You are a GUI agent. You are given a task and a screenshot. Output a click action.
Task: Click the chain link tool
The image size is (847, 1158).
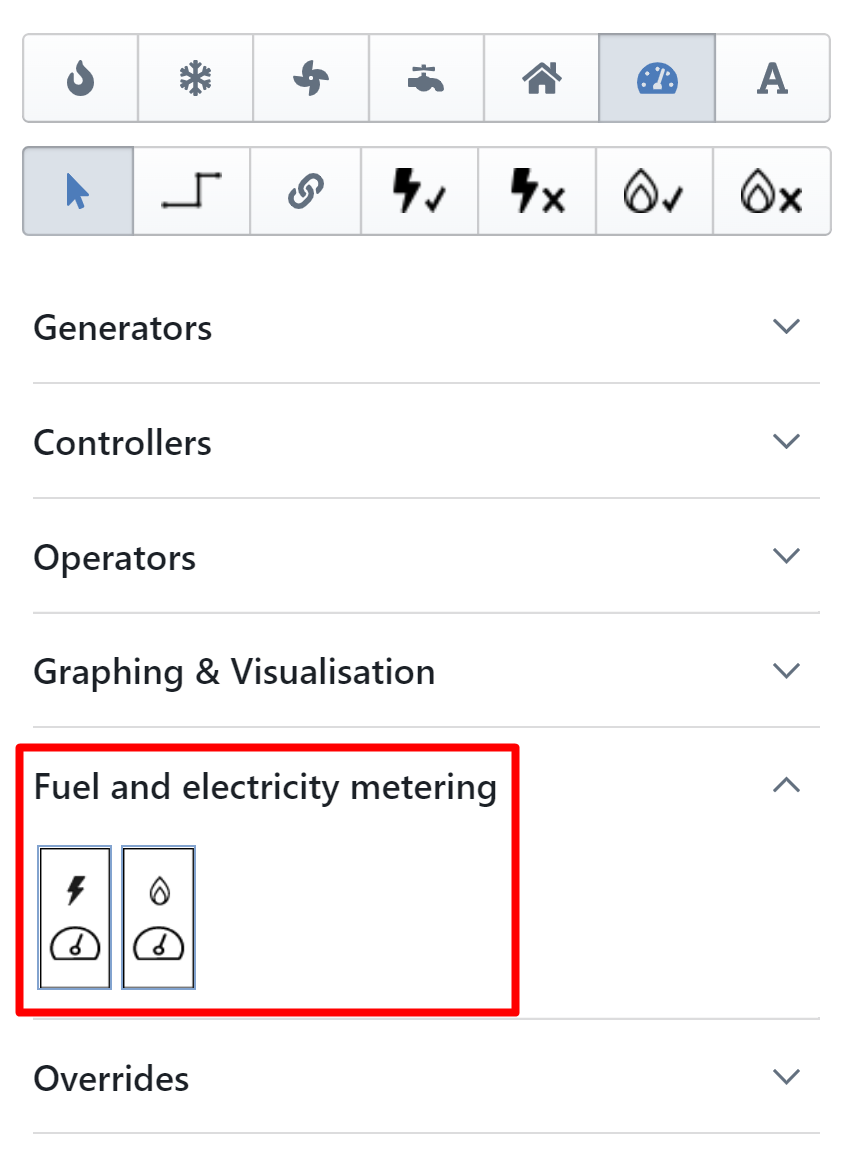(x=305, y=191)
